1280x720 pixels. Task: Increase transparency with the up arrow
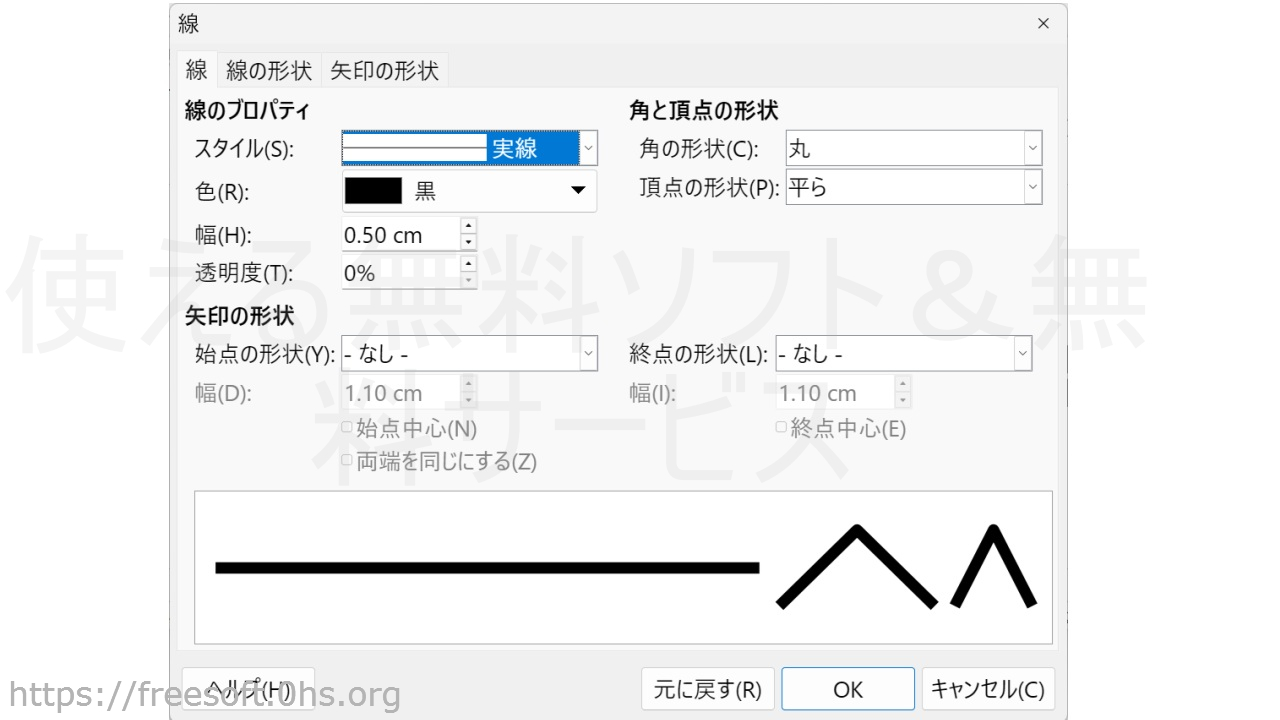[x=468, y=264]
